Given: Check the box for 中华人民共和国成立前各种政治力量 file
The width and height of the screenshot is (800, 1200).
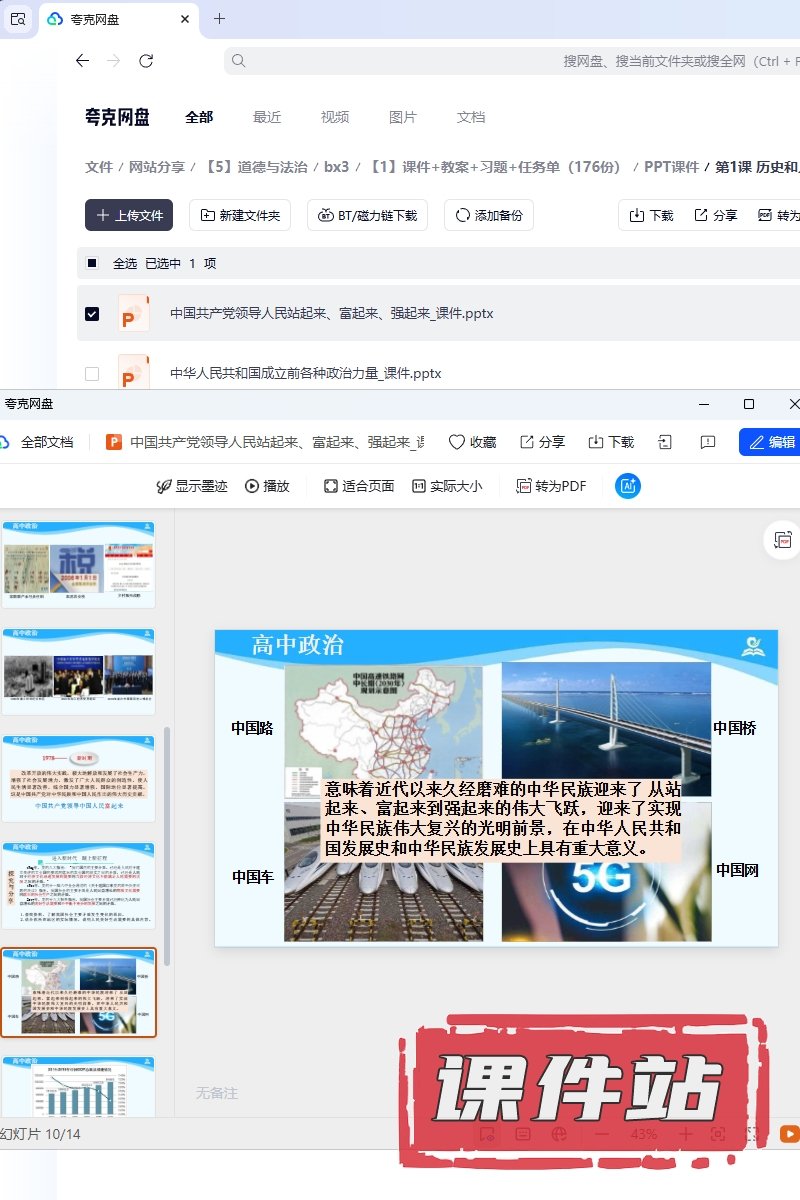Looking at the screenshot, I should click(92, 374).
